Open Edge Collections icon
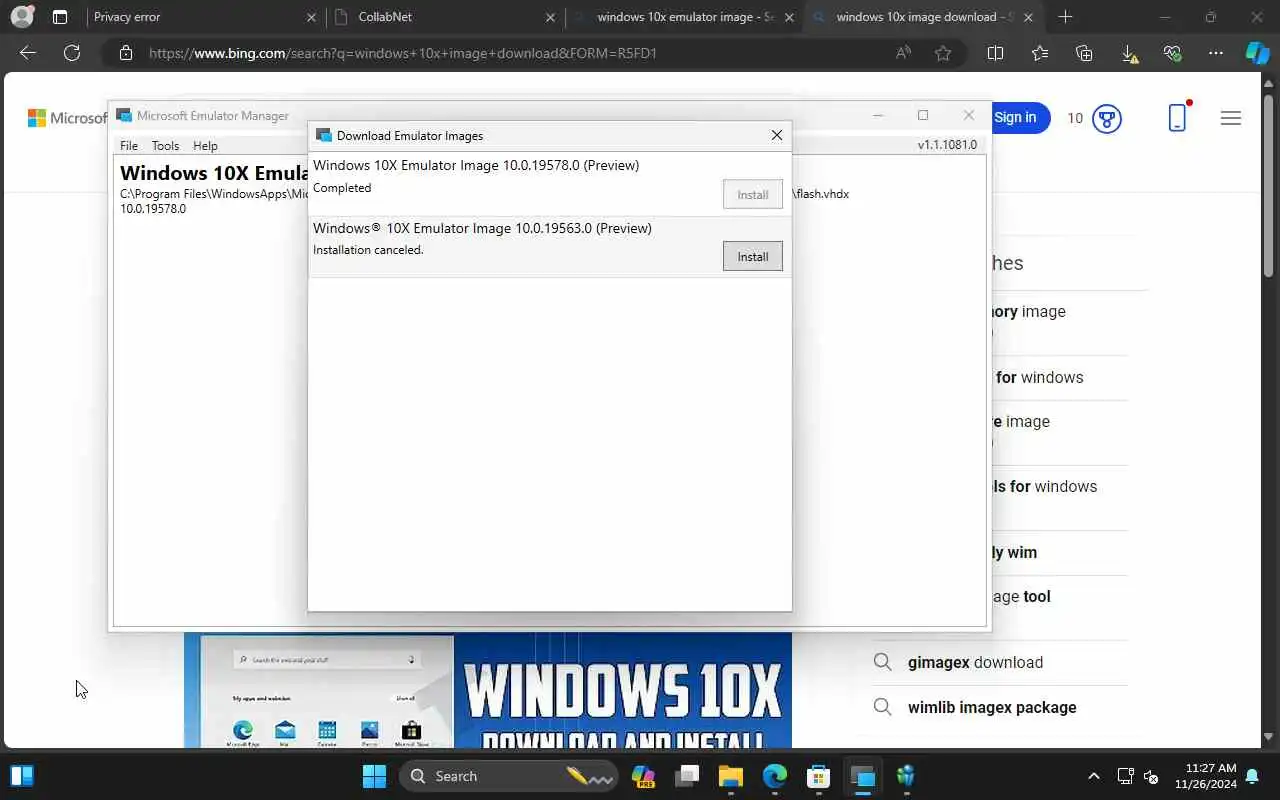 click(1084, 53)
